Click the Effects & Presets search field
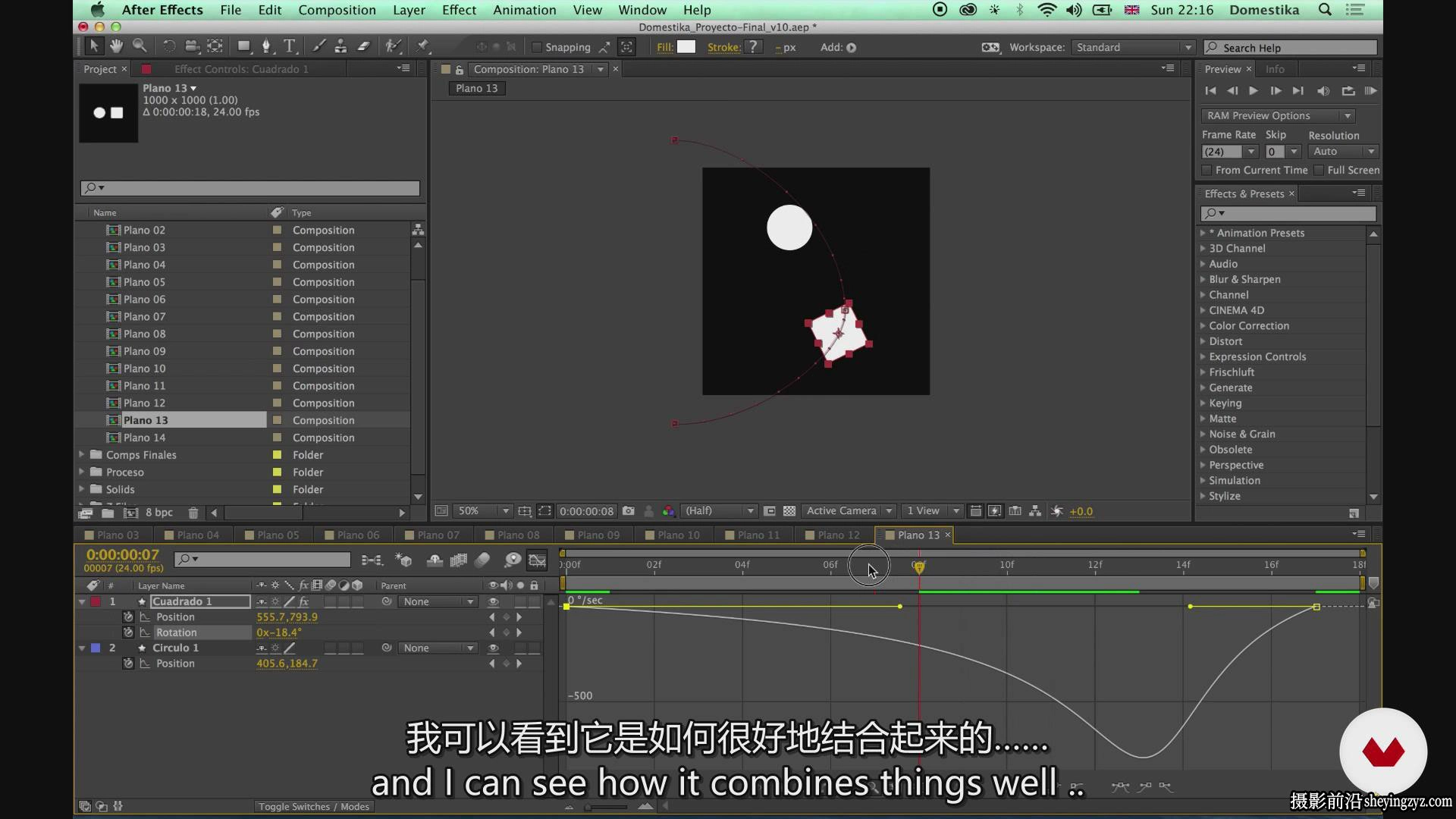 [1288, 214]
